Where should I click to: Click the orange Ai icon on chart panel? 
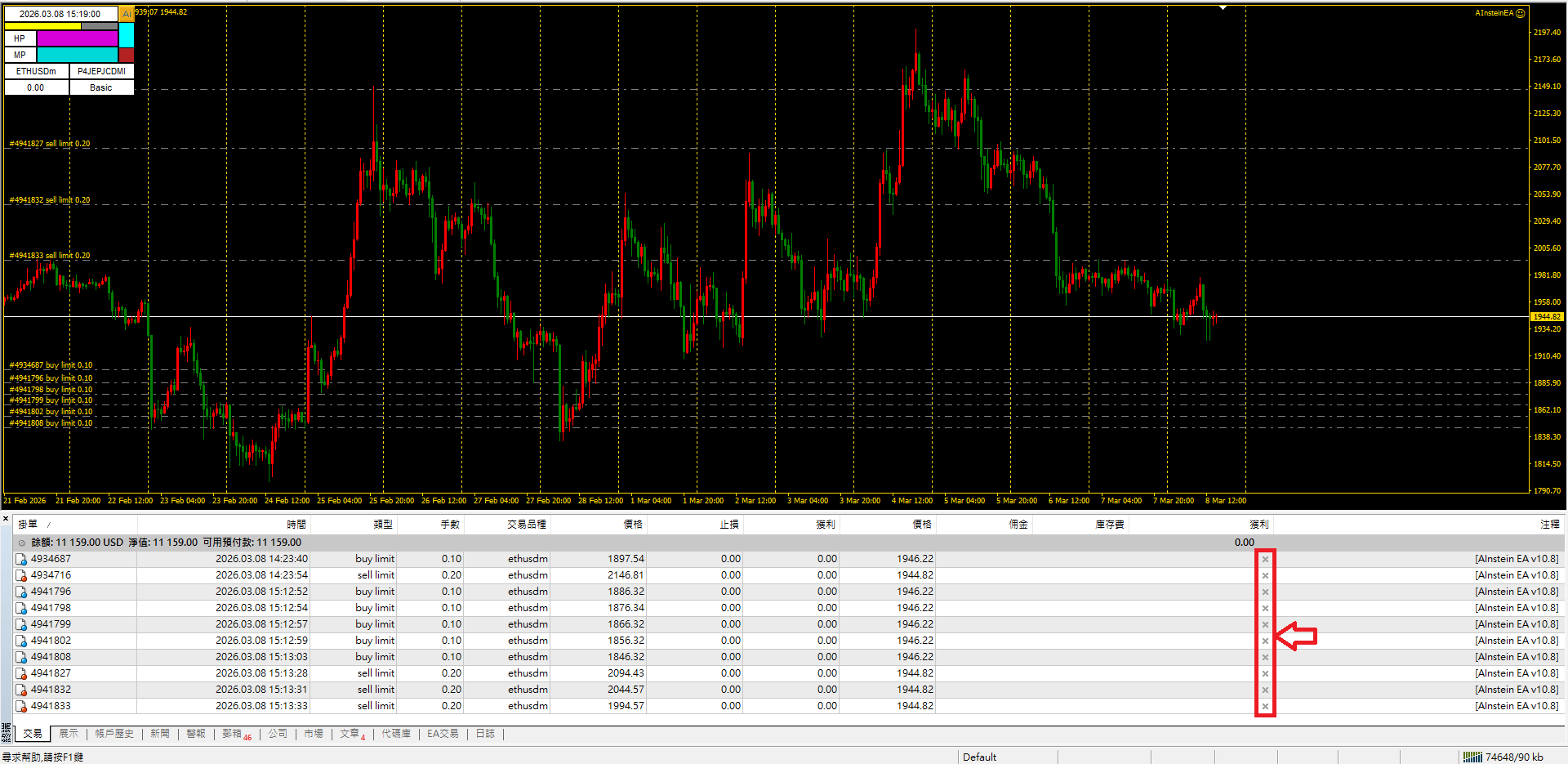(127, 14)
